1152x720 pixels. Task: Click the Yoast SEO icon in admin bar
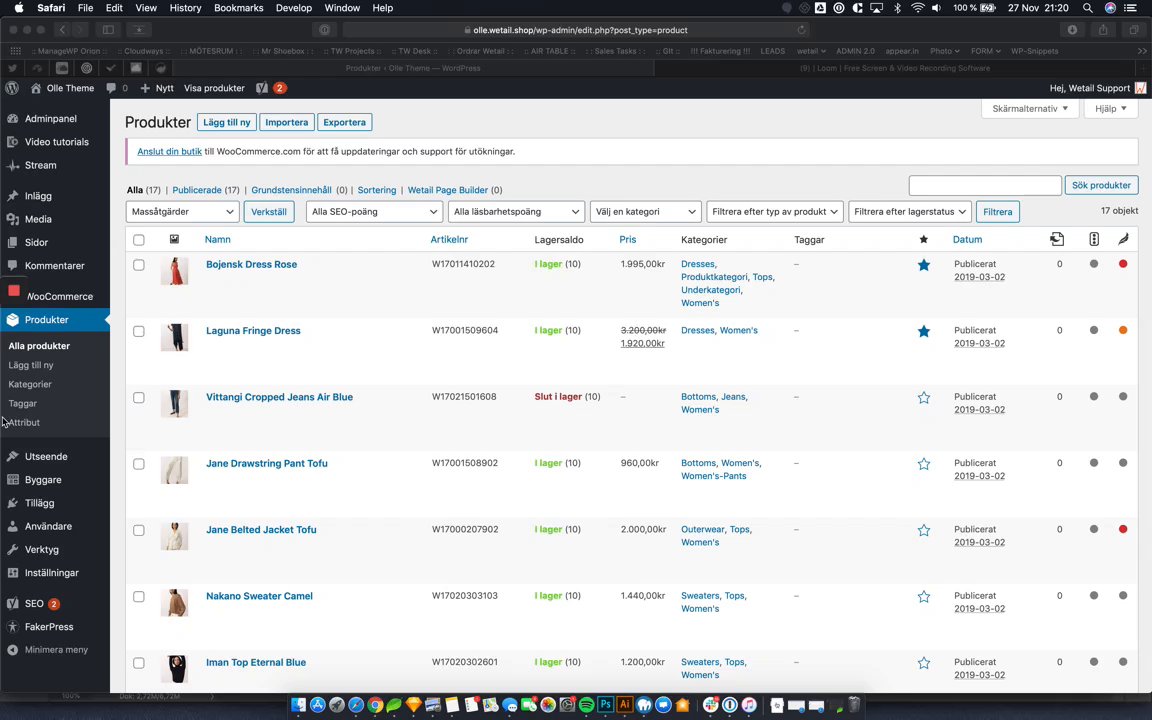(x=262, y=88)
